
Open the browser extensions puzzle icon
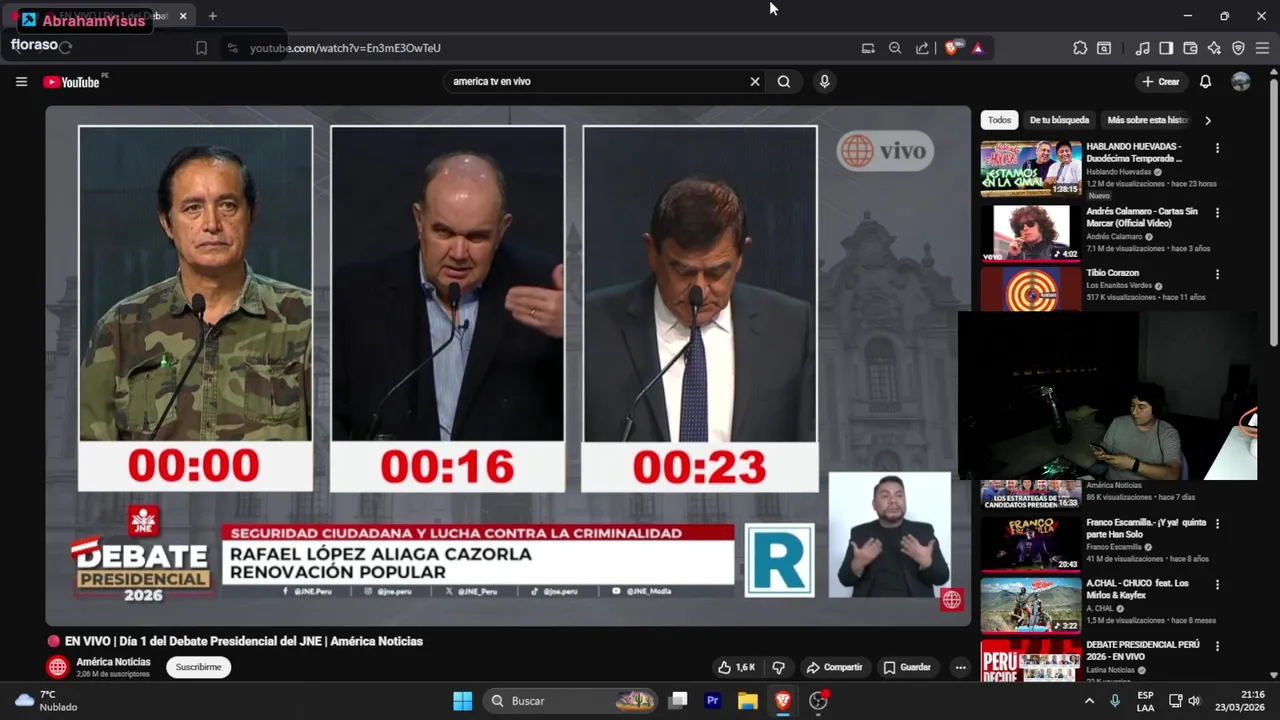(1080, 48)
